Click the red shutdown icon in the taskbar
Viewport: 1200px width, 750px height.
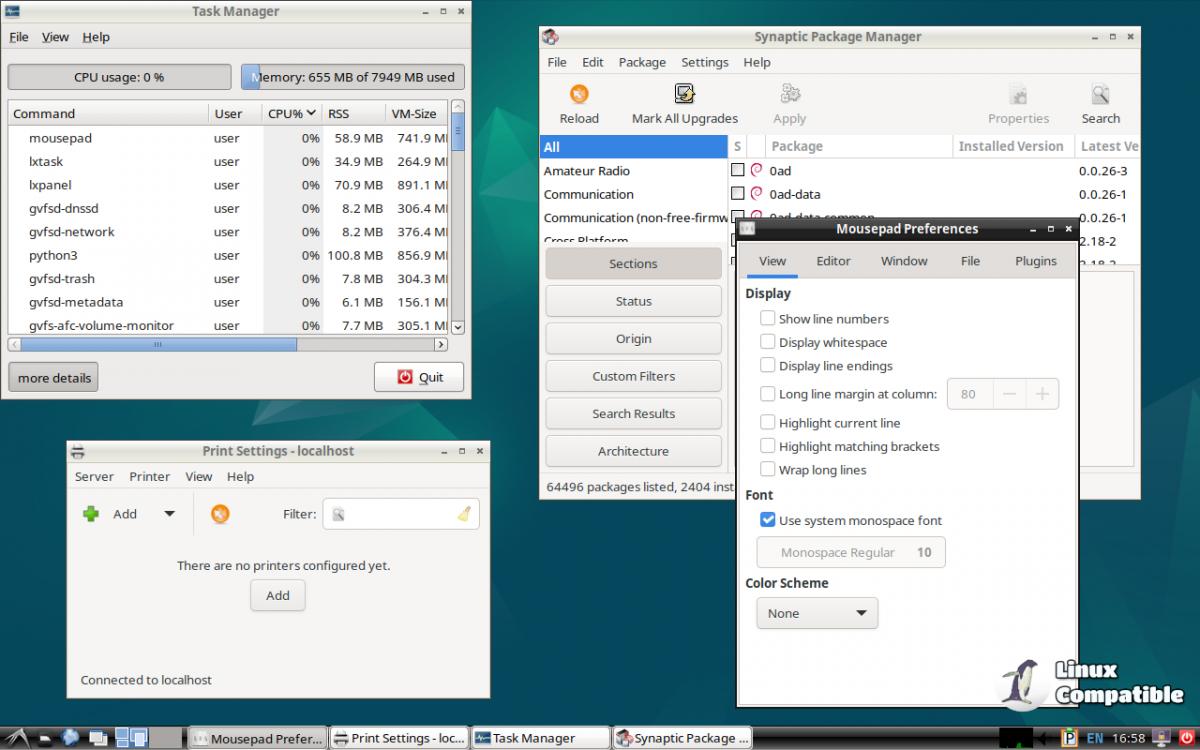tap(1185, 738)
